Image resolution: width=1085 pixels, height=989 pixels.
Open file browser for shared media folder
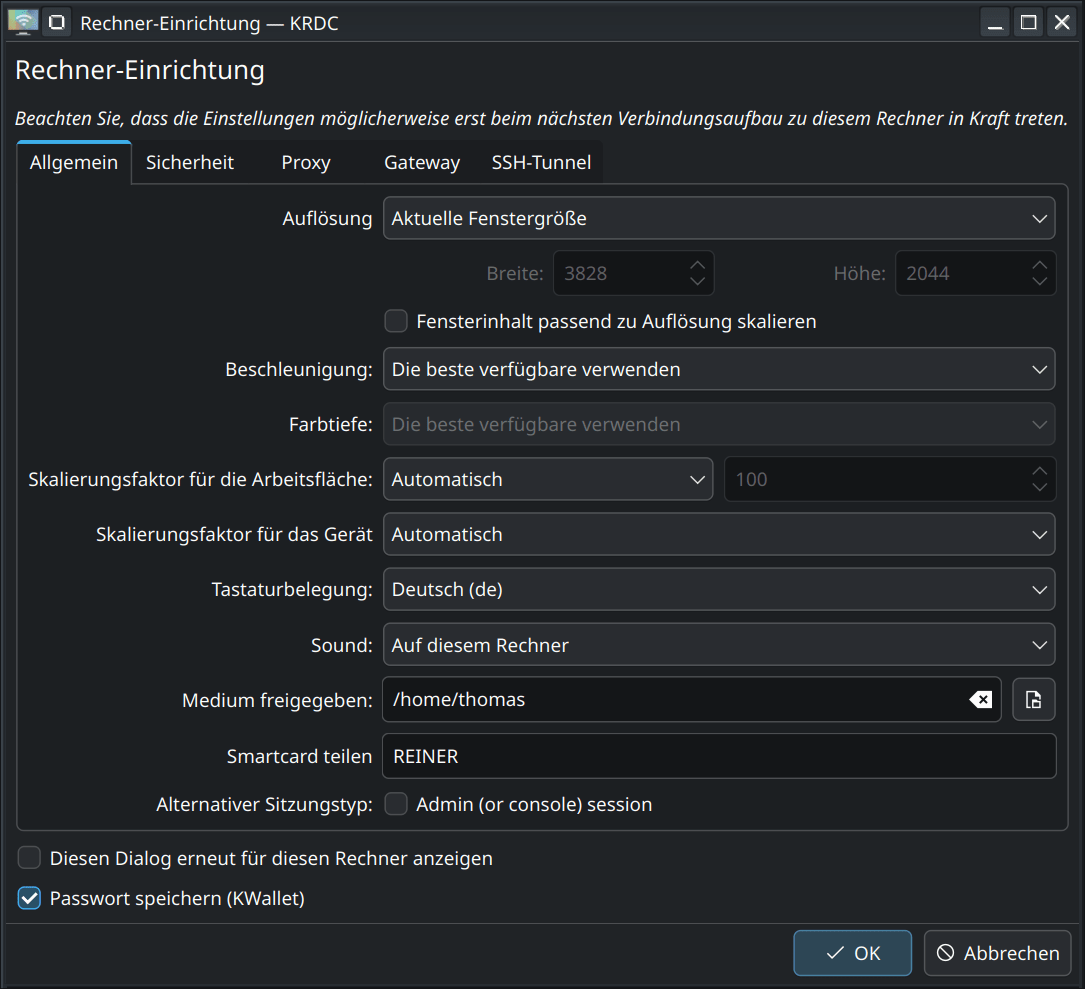point(1034,700)
